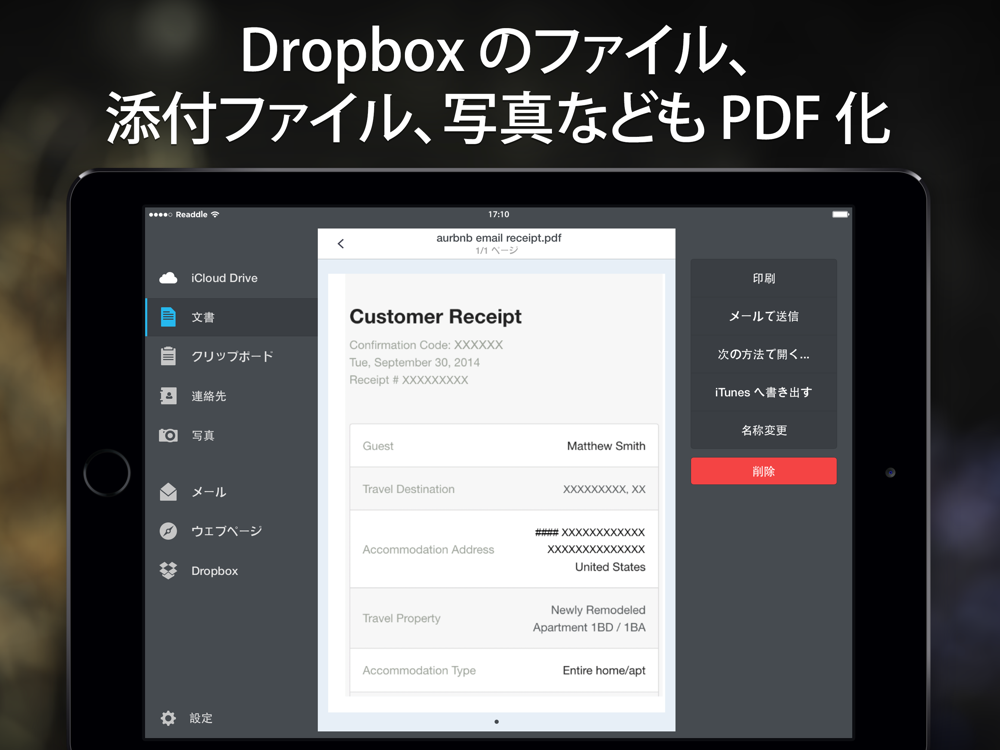1000x750 pixels.
Task: Tap the 17:10 clock in the status bar
Action: (499, 214)
